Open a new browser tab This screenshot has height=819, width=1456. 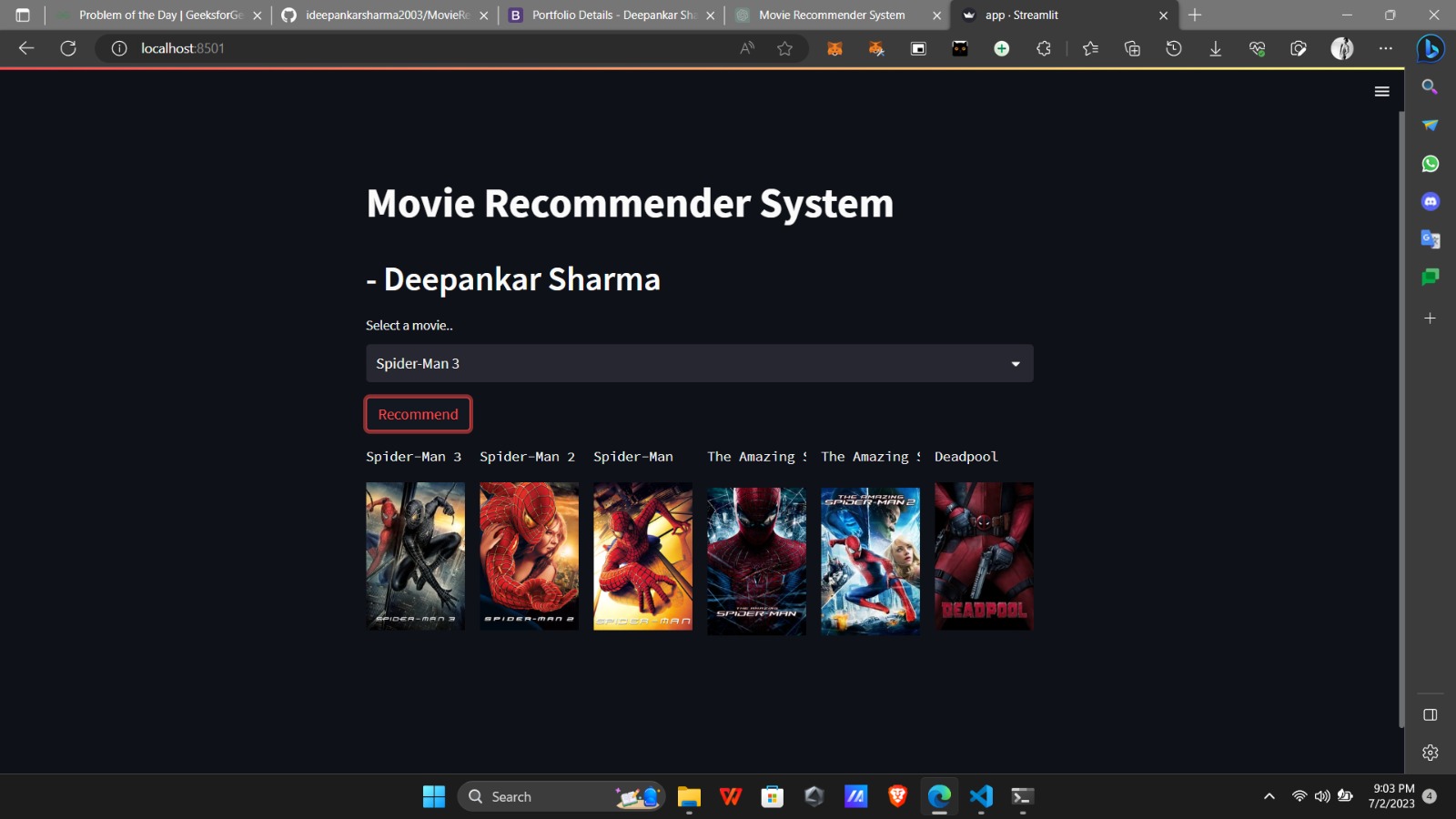[1195, 15]
